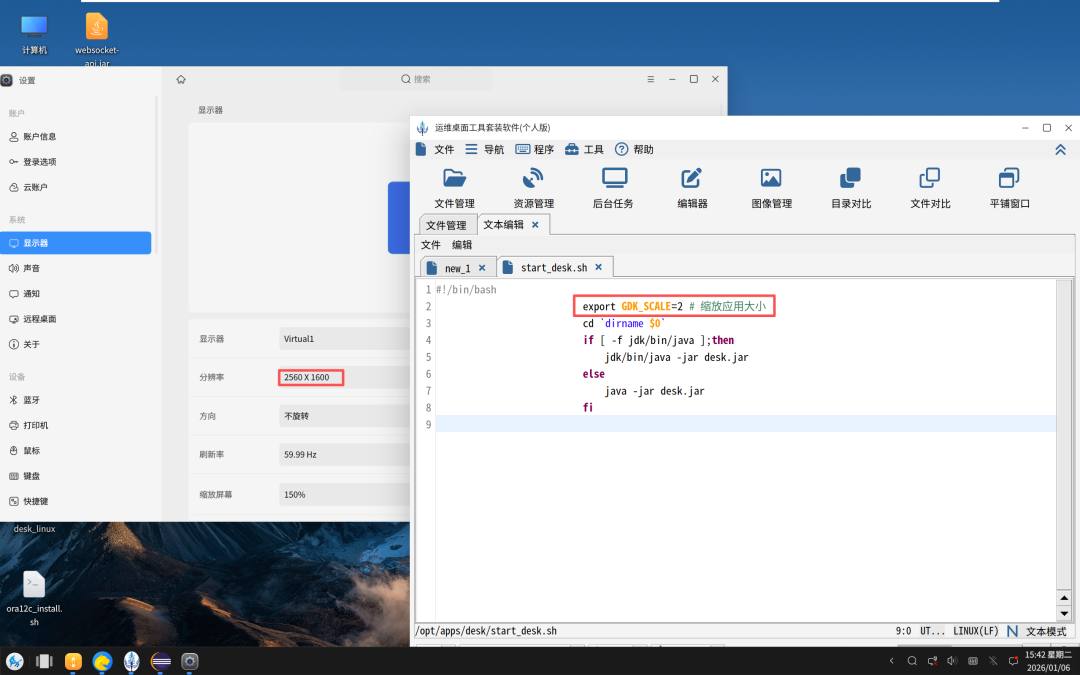Click the N icon in editor status bar
1080x675 pixels.
point(1012,631)
